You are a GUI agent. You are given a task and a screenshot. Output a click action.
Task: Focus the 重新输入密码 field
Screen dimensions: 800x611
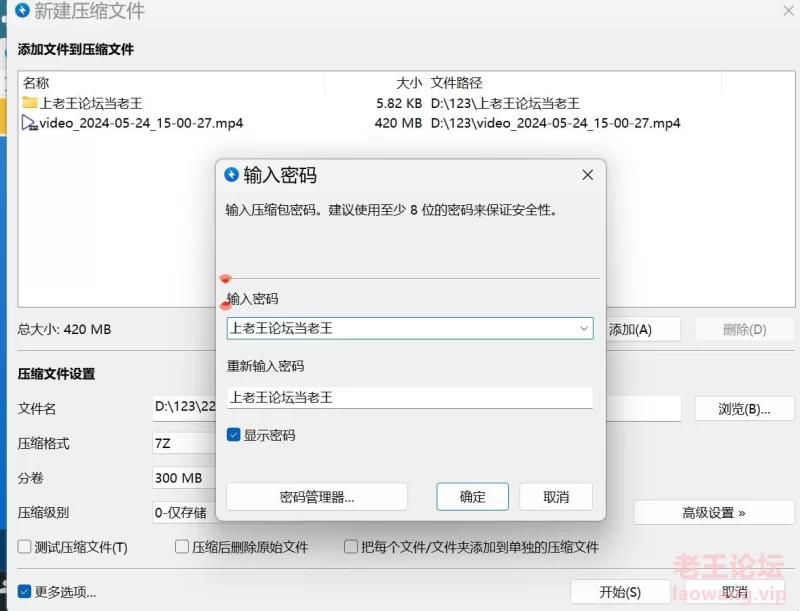[410, 397]
